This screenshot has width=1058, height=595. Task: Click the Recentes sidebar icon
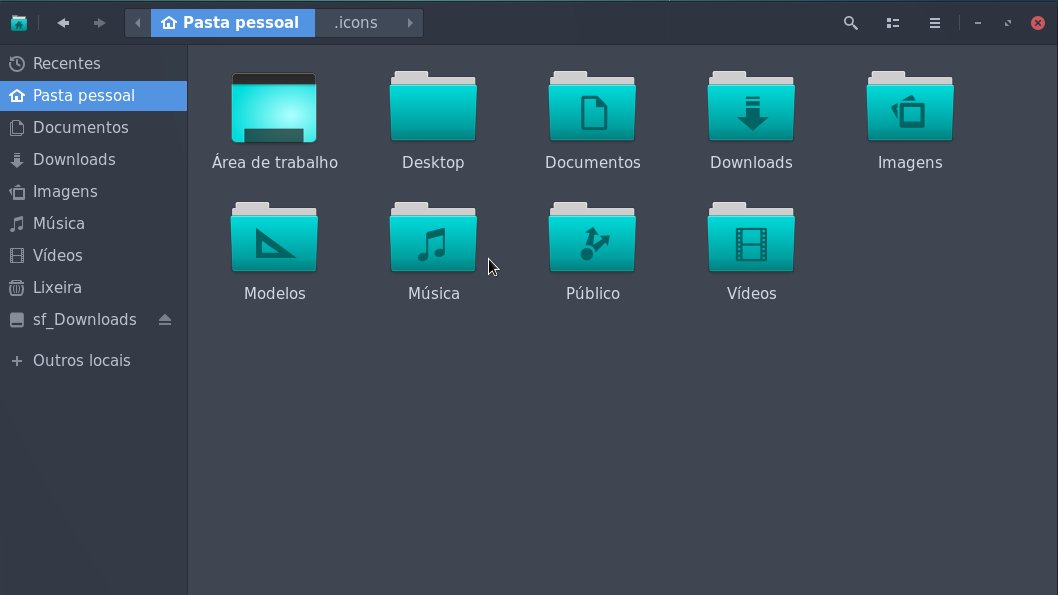pos(16,63)
